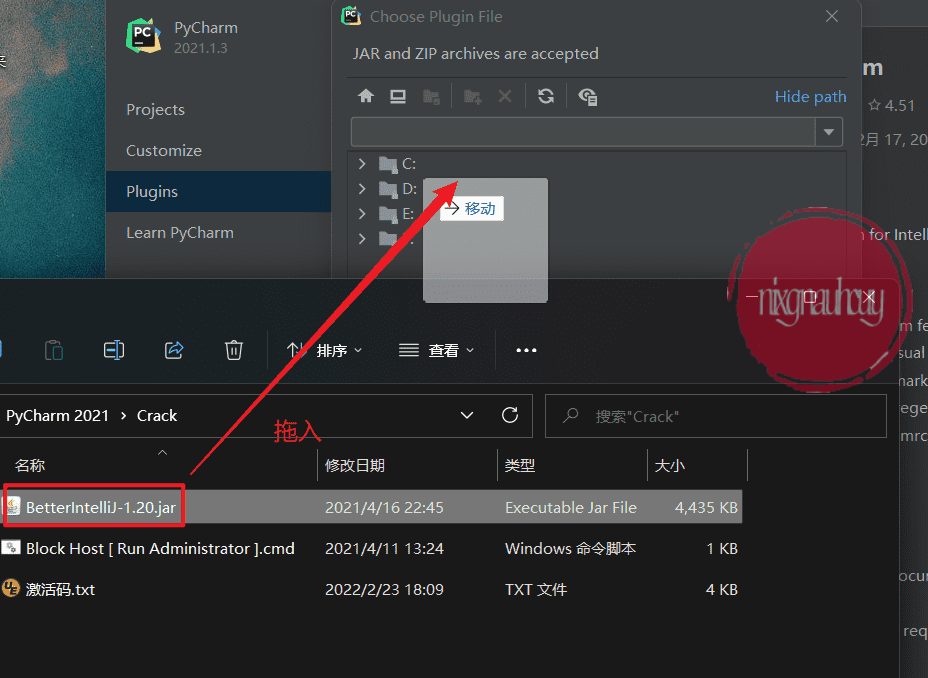Screen dimensions: 928x678
Task: Open the address bar history dropdown chevron
Action: [x=467, y=415]
